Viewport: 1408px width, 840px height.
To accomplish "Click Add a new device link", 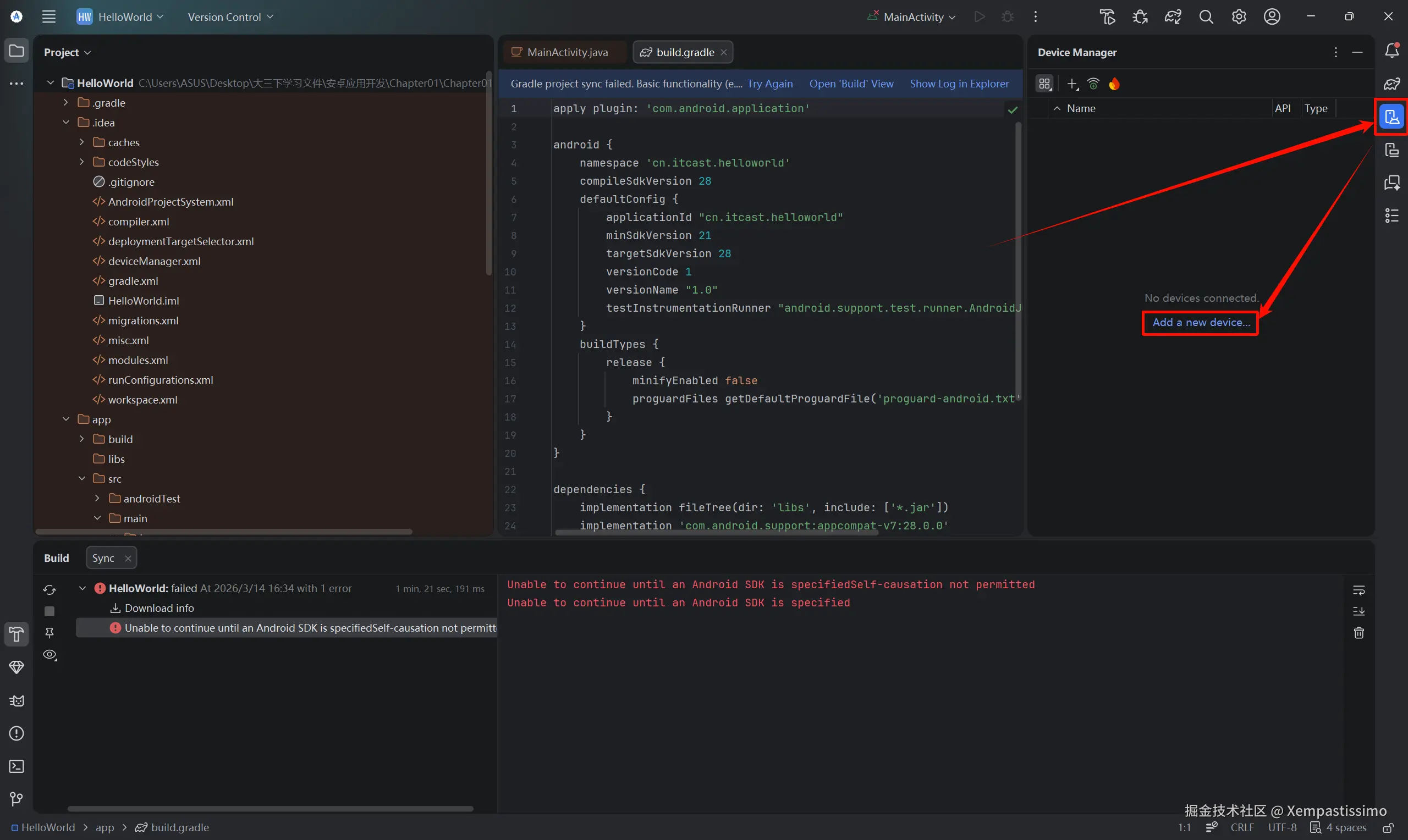I will 1200,322.
